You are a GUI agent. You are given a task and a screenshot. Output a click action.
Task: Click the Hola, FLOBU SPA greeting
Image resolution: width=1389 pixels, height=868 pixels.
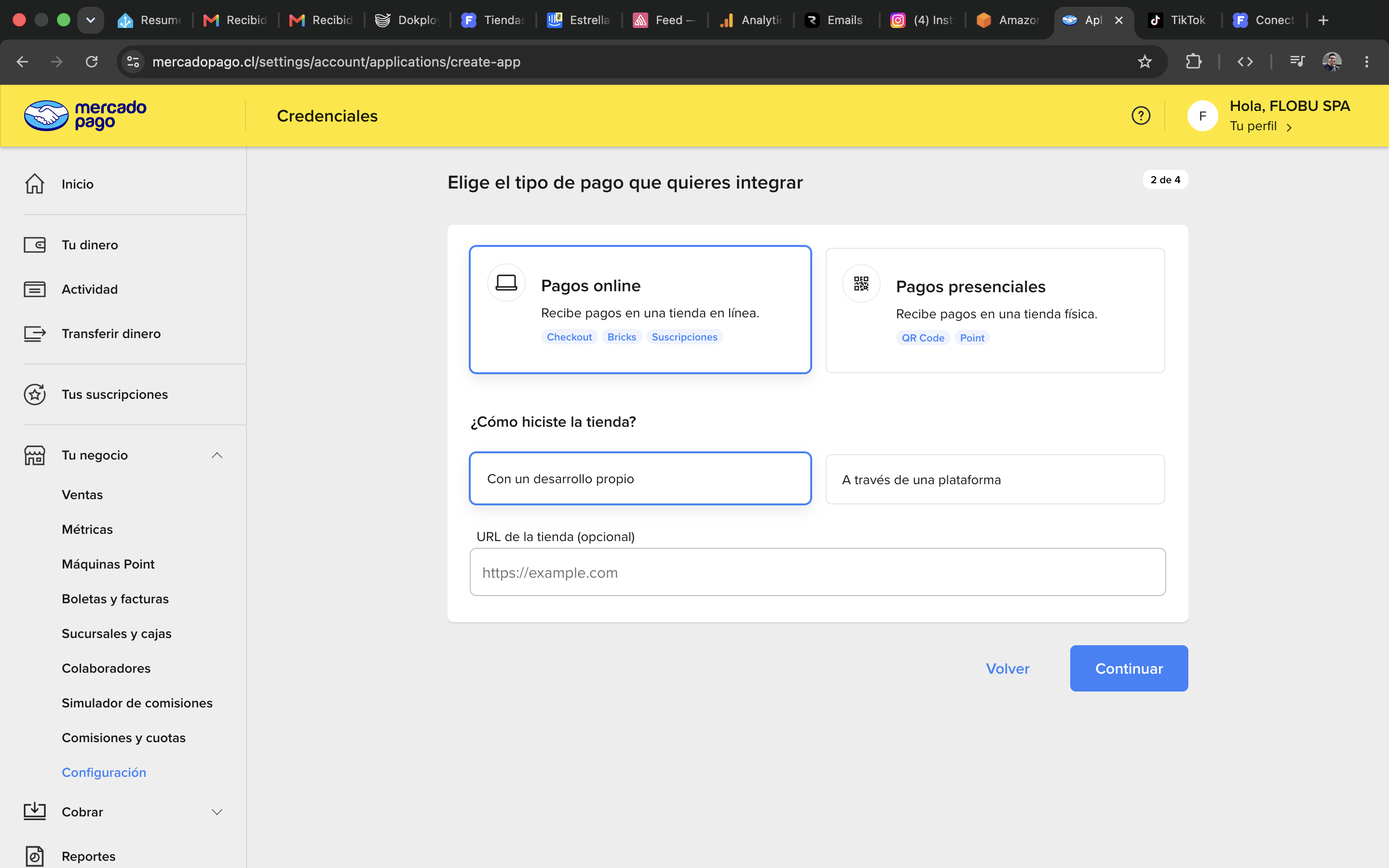(x=1290, y=106)
